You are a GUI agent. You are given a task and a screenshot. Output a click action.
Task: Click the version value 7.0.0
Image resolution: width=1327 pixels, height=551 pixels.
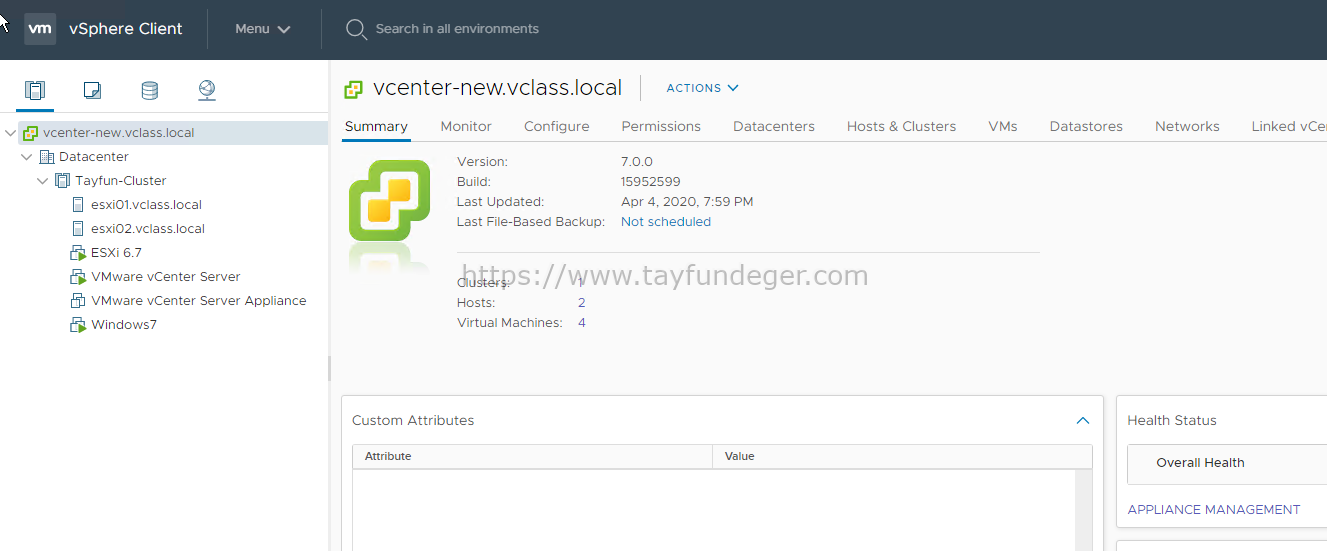(x=637, y=162)
